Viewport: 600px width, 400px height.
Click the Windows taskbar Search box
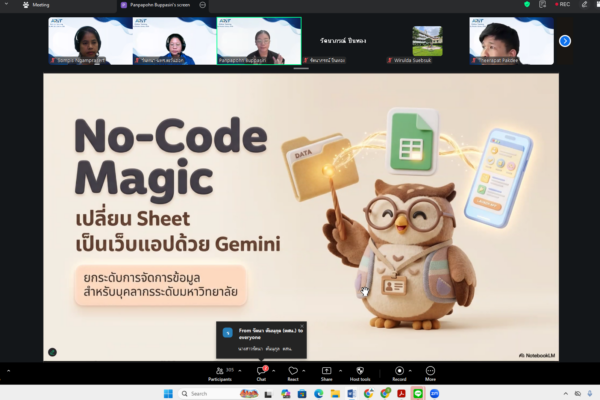[x=218, y=393]
